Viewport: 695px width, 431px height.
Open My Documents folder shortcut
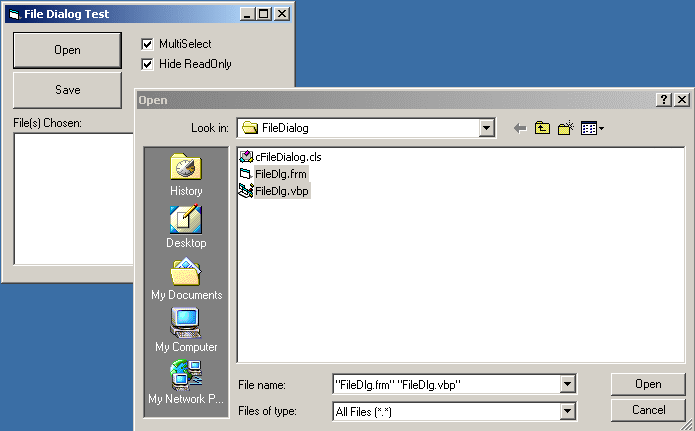tap(186, 279)
